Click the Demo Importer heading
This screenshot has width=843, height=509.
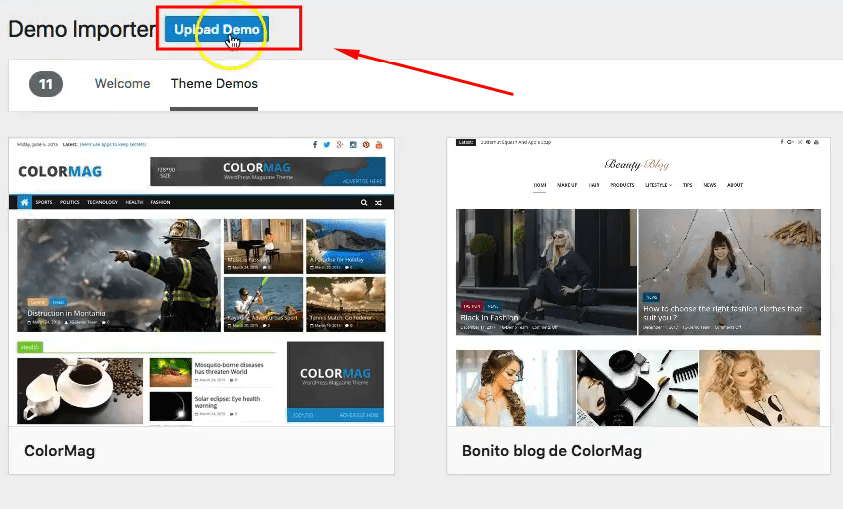pyautogui.click(x=82, y=29)
